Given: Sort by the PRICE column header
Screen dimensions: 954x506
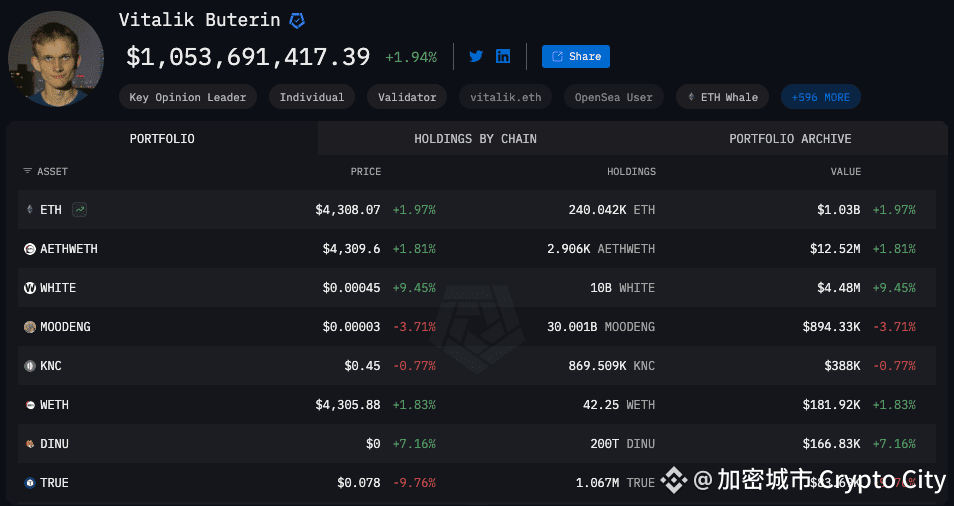Looking at the screenshot, I should click(x=366, y=172).
